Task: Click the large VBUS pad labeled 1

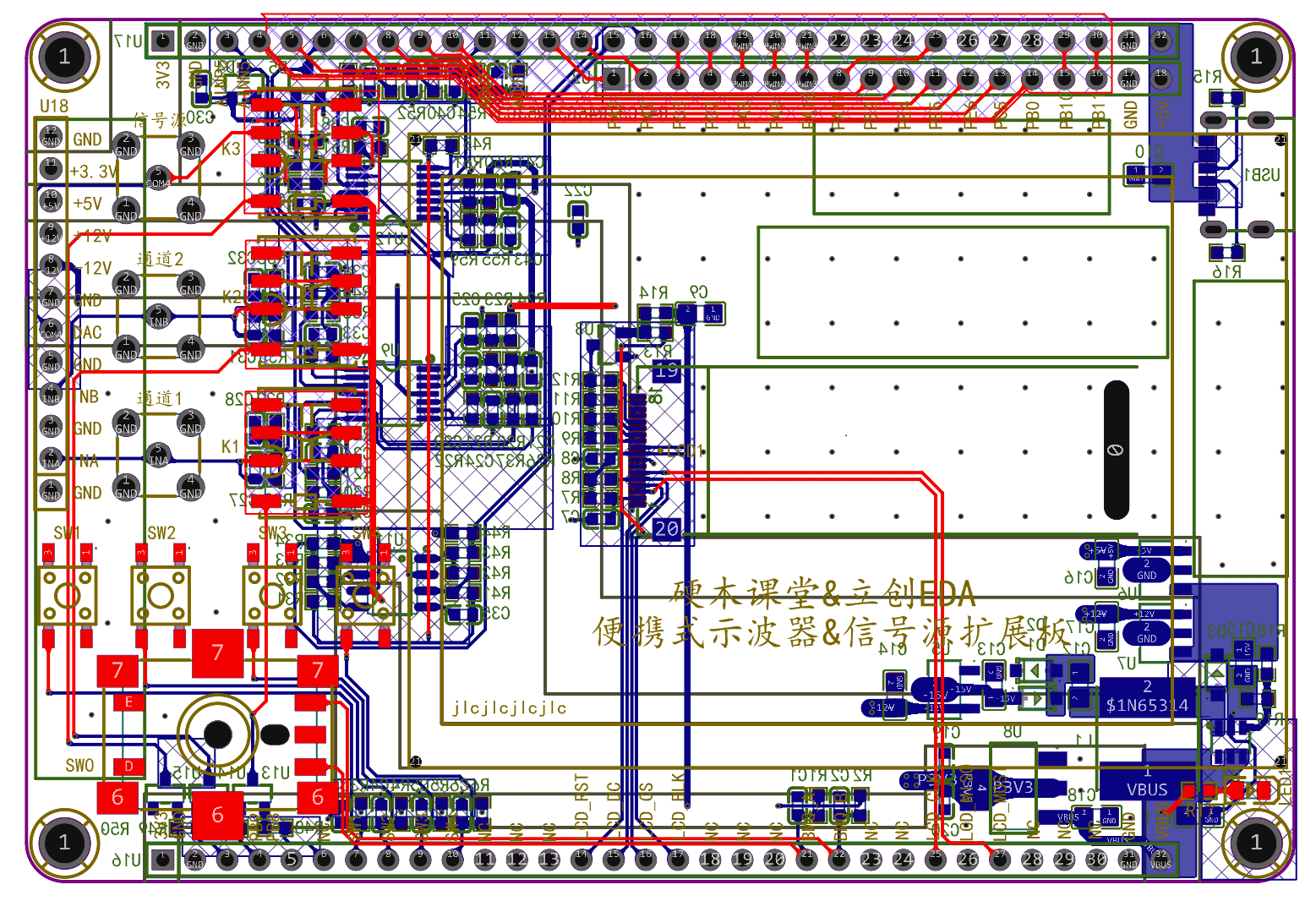Action: [x=1147, y=783]
